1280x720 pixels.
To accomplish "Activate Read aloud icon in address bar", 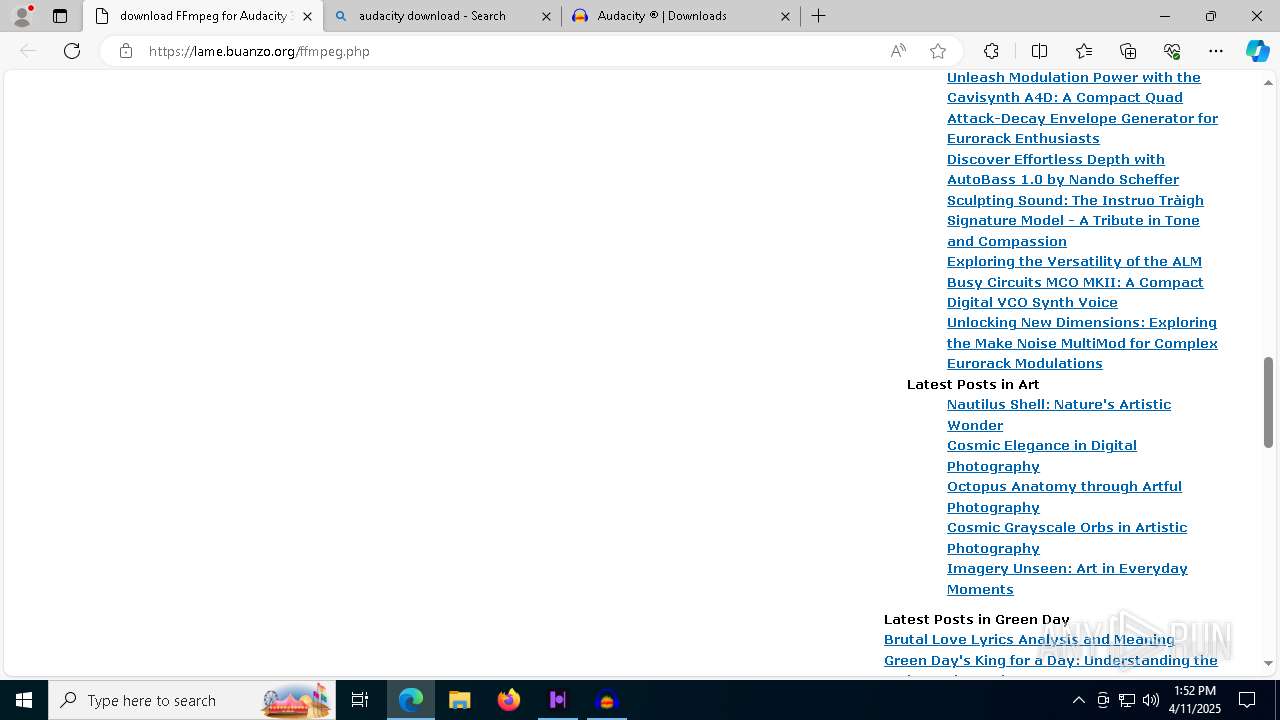I will click(898, 51).
